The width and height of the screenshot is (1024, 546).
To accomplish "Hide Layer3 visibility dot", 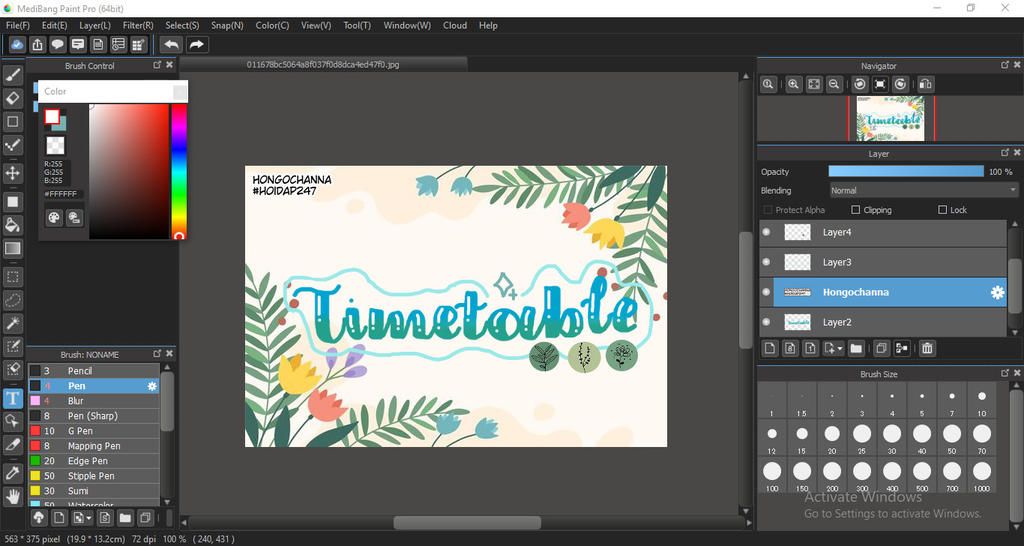I will (x=767, y=262).
